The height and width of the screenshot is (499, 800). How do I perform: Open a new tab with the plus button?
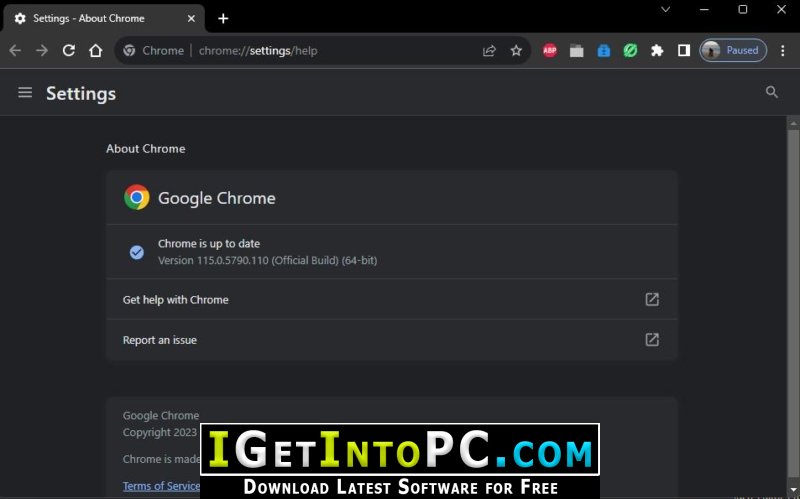tap(223, 19)
